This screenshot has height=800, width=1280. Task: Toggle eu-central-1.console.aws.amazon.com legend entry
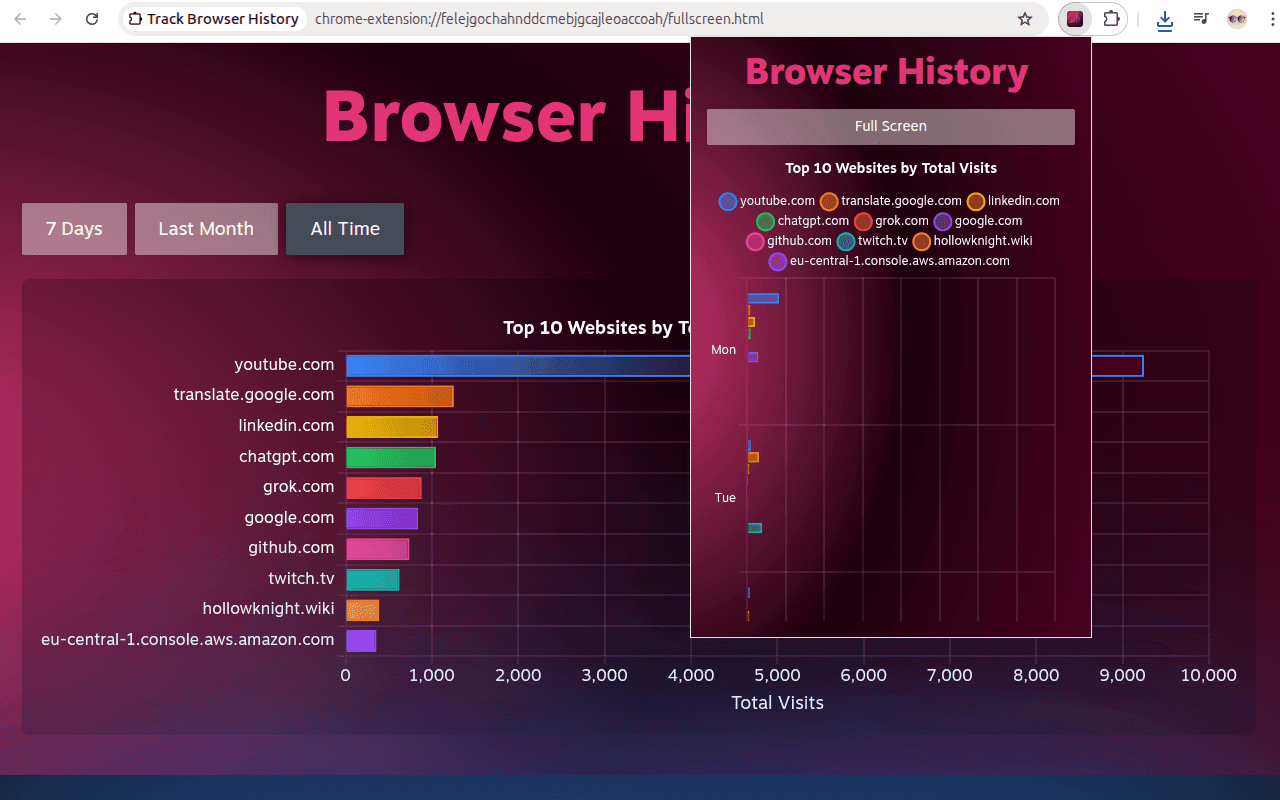coord(899,261)
